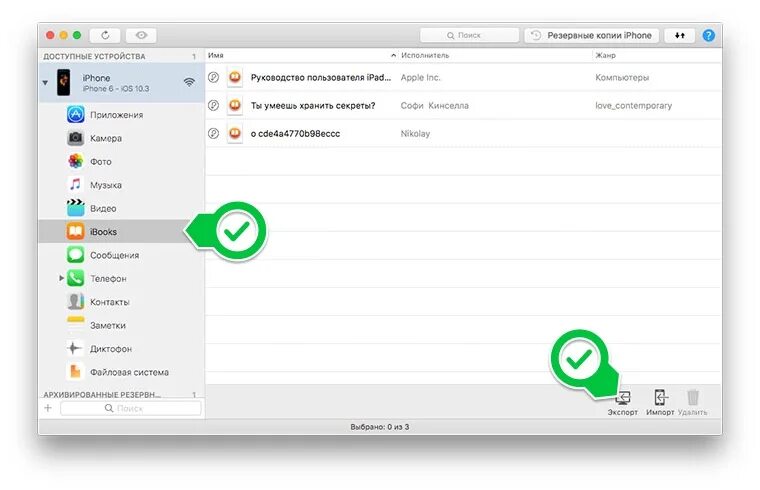Sort by the Исполнитель column header
Viewport: 760px width, 490px height.
tap(495, 55)
